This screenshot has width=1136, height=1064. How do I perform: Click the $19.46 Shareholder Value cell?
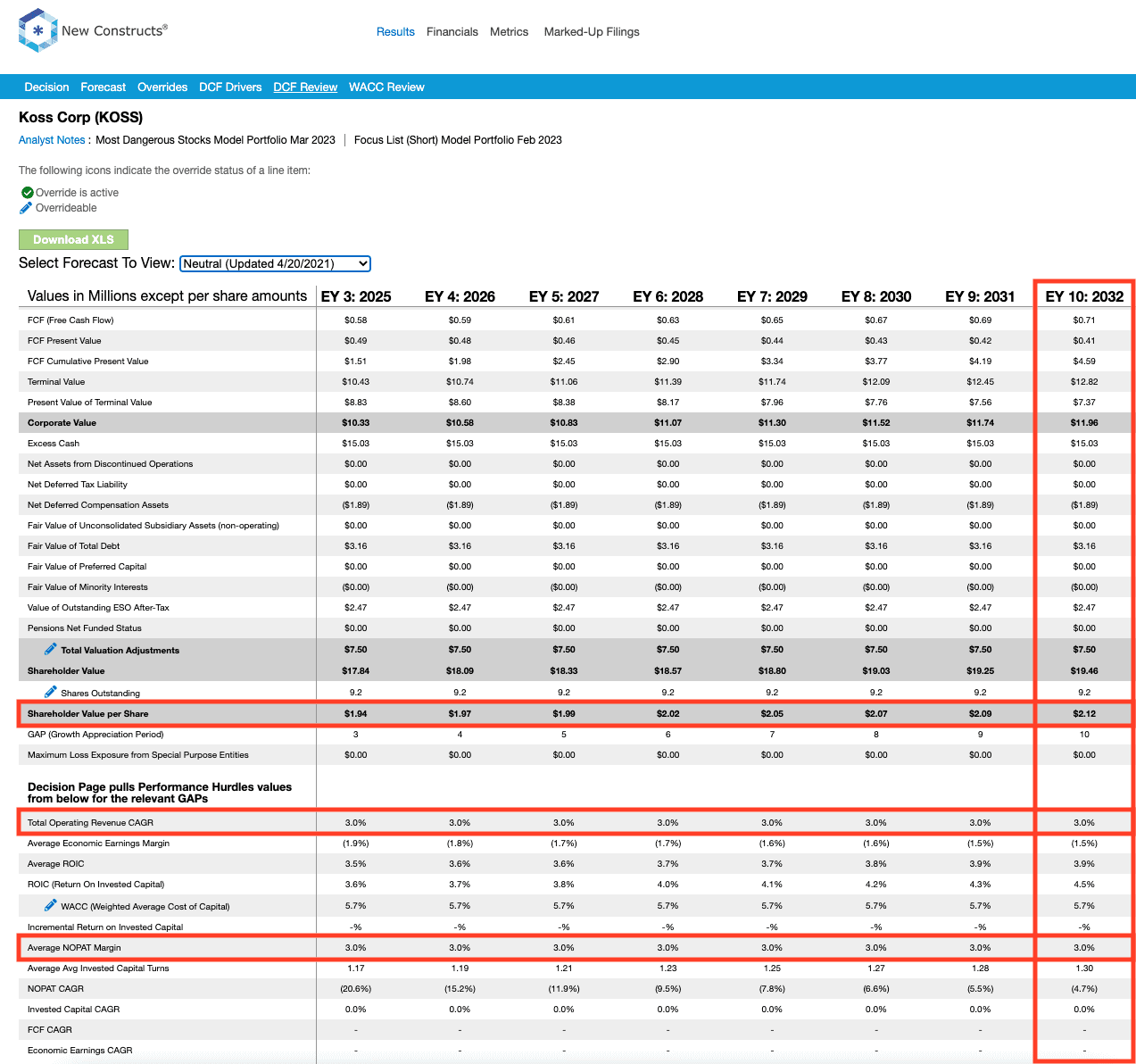tap(1084, 671)
